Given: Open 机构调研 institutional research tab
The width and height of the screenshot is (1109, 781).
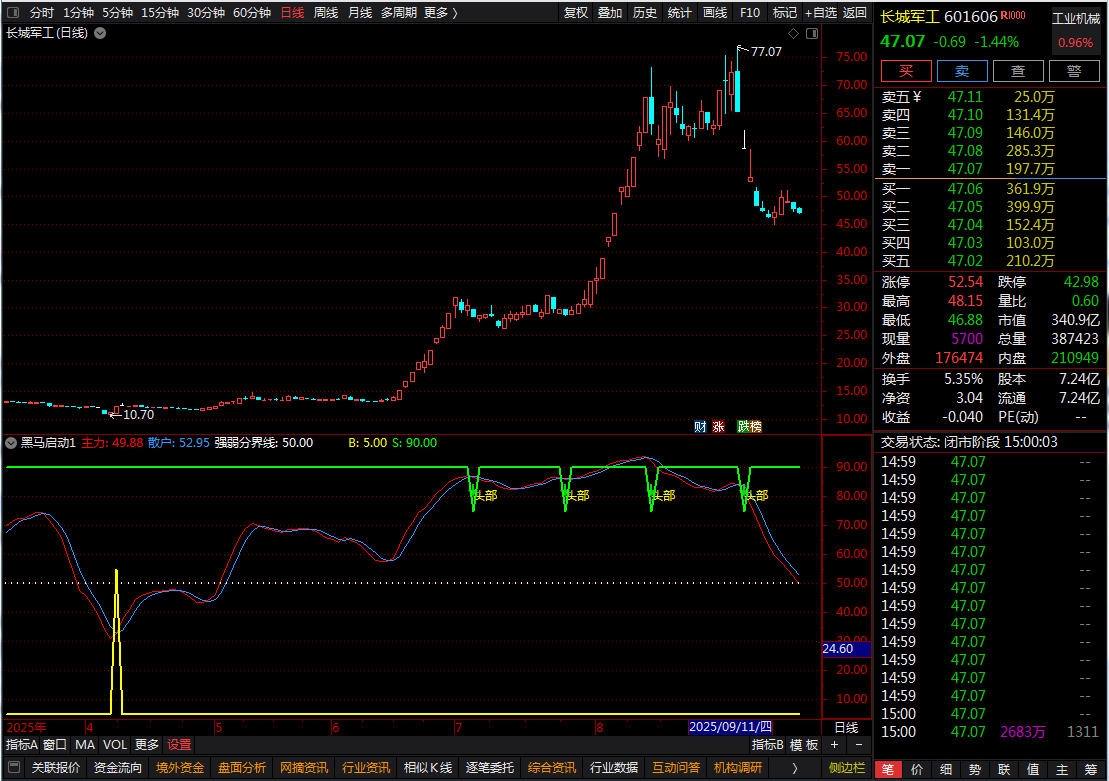Looking at the screenshot, I should click(738, 768).
